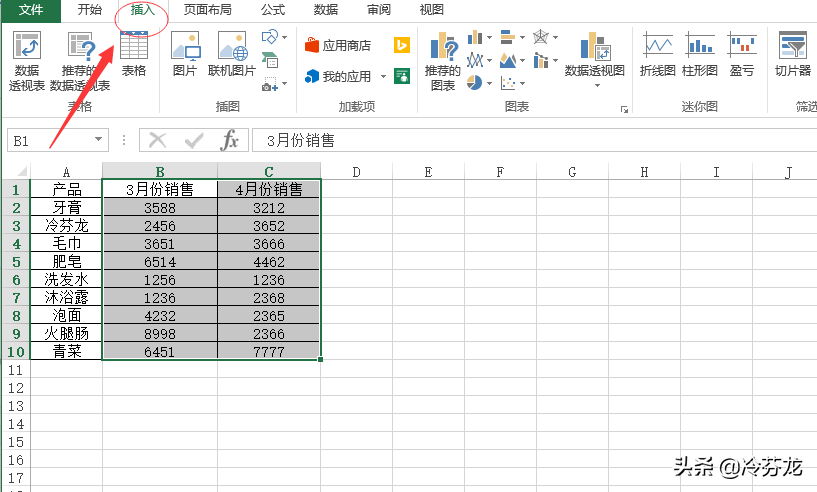Insert a Picture (图片) from file
The width and height of the screenshot is (817, 492).
(185, 55)
